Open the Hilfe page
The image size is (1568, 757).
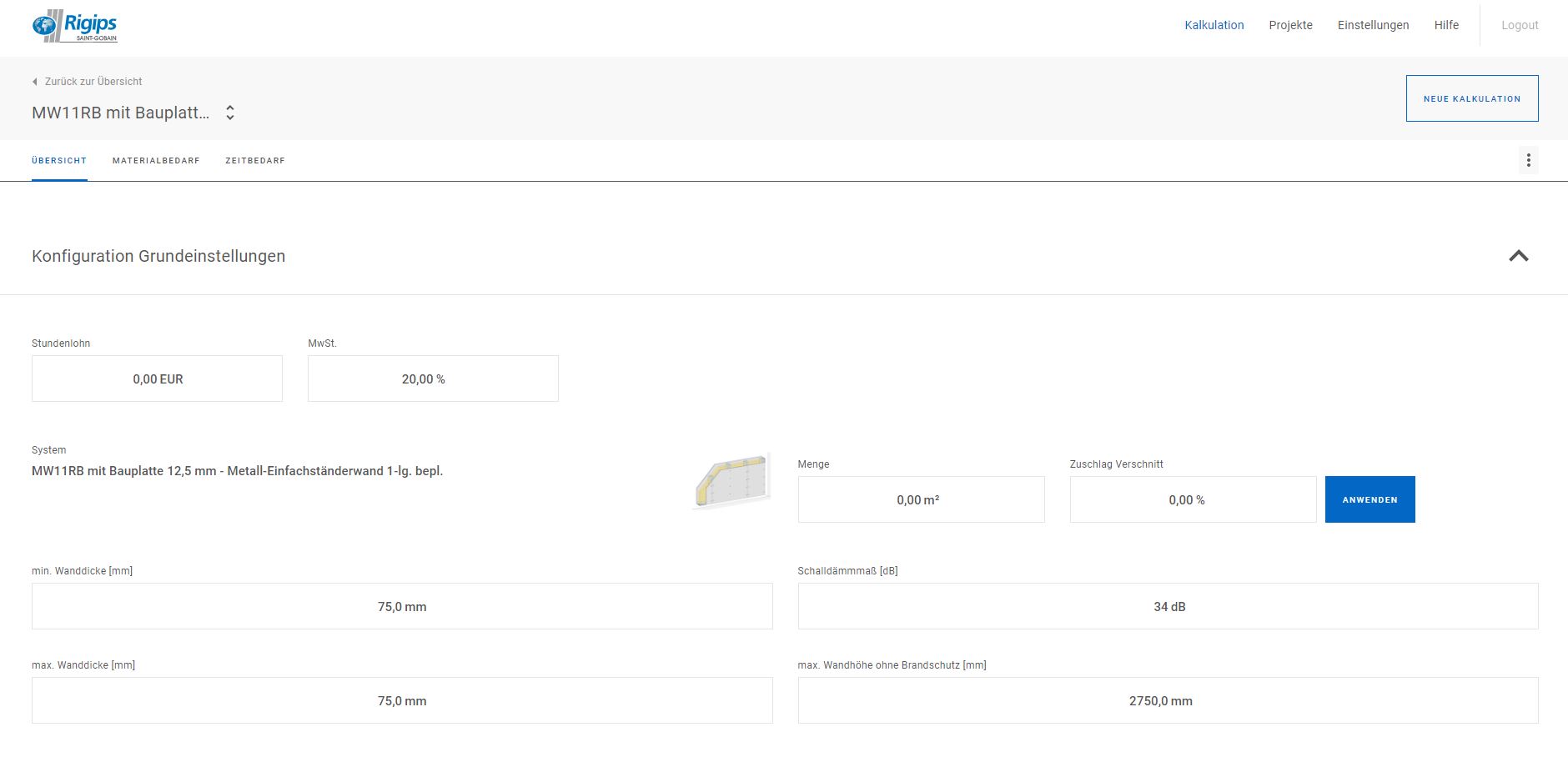[x=1446, y=25]
